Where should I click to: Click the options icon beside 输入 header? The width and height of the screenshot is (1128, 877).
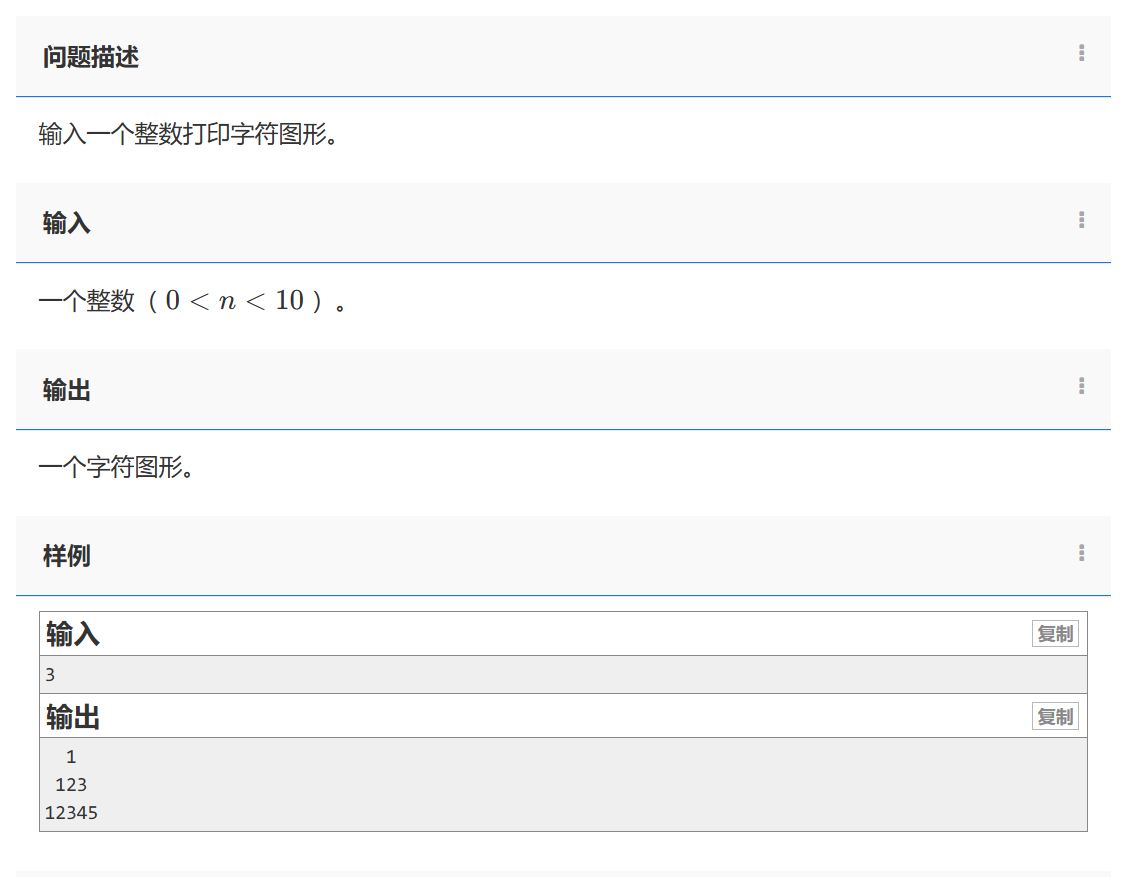(1080, 220)
